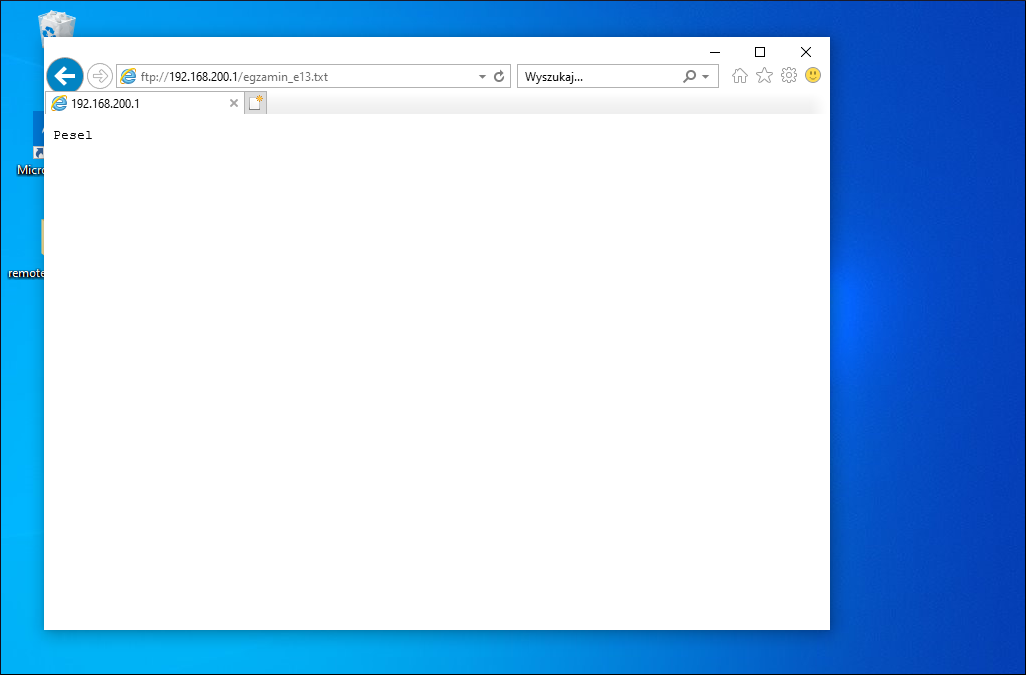Minimize the Internet Explorer window
This screenshot has height=675, width=1026.
[715, 52]
